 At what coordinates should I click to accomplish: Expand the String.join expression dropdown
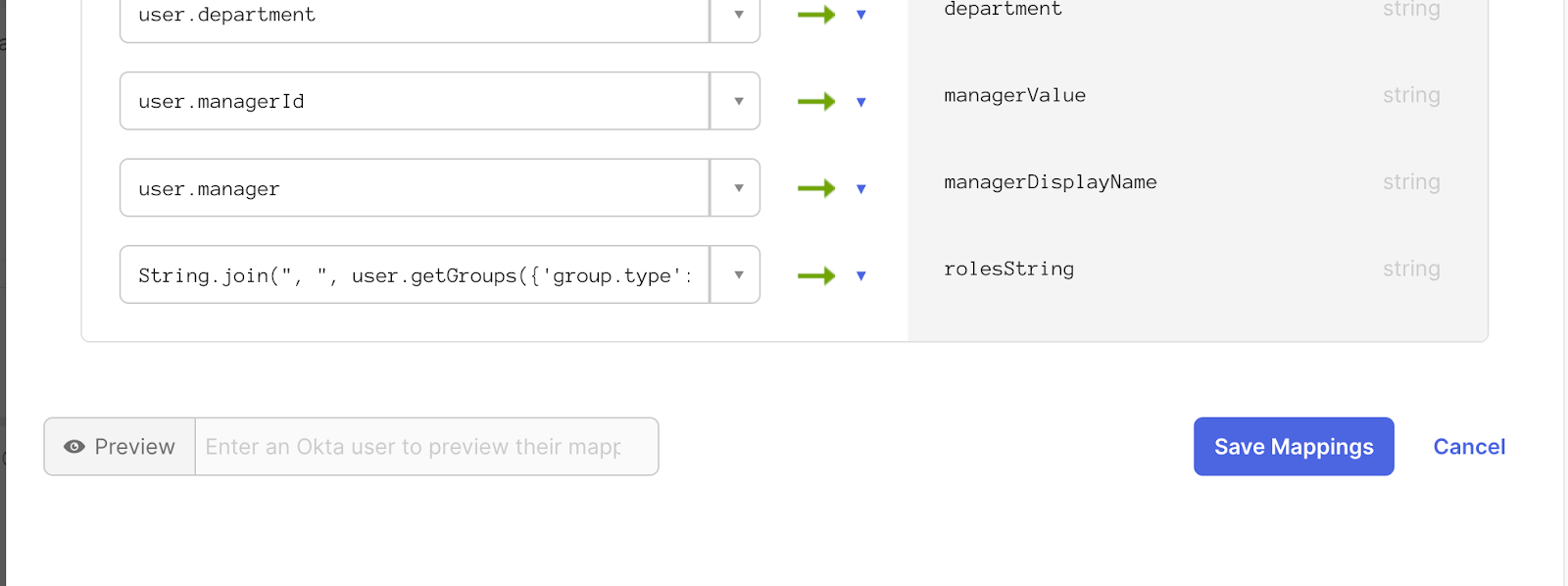pyautogui.click(x=738, y=275)
